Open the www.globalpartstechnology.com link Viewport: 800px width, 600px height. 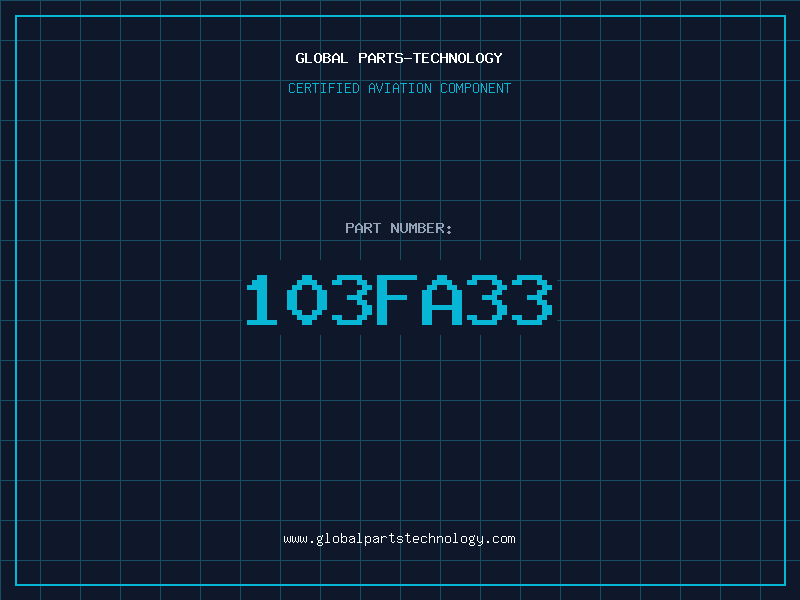[x=399, y=539]
